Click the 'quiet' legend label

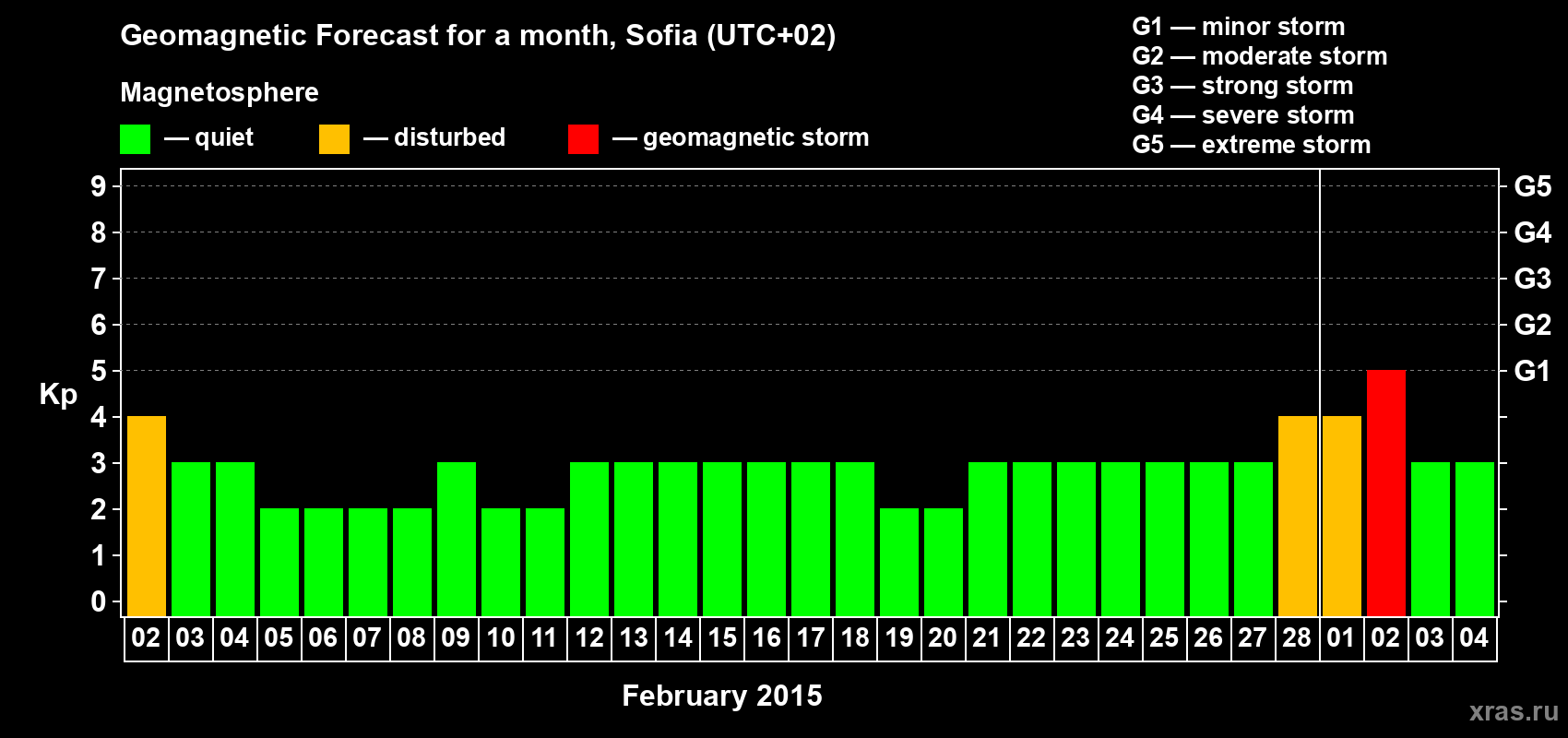(x=224, y=137)
